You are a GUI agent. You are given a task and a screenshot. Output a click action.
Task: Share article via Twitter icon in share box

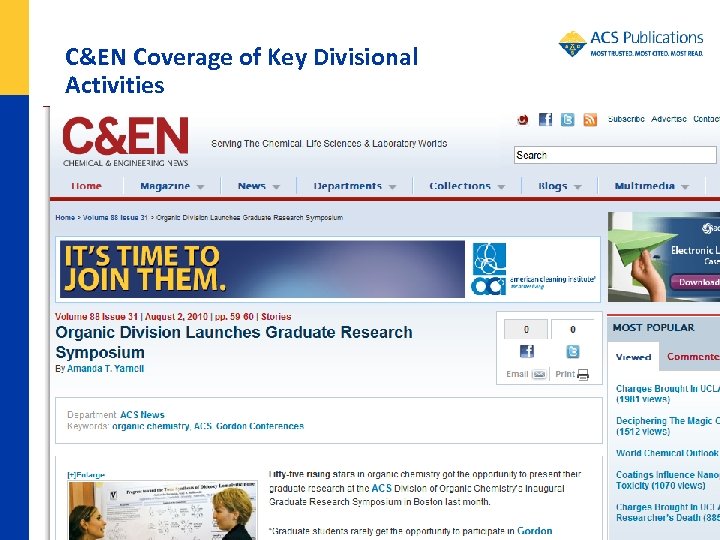pyautogui.click(x=573, y=351)
